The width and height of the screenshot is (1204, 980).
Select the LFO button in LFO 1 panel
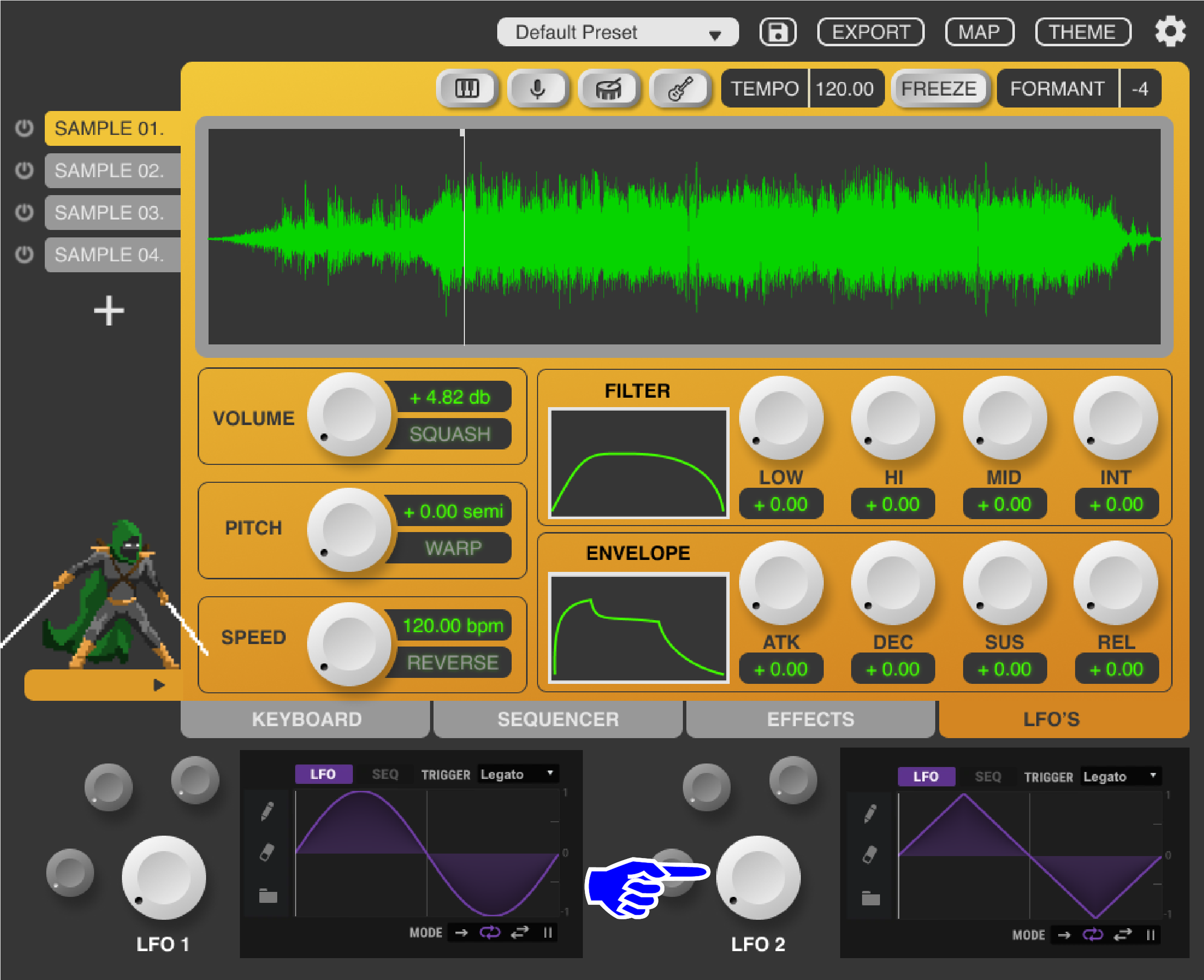(324, 774)
